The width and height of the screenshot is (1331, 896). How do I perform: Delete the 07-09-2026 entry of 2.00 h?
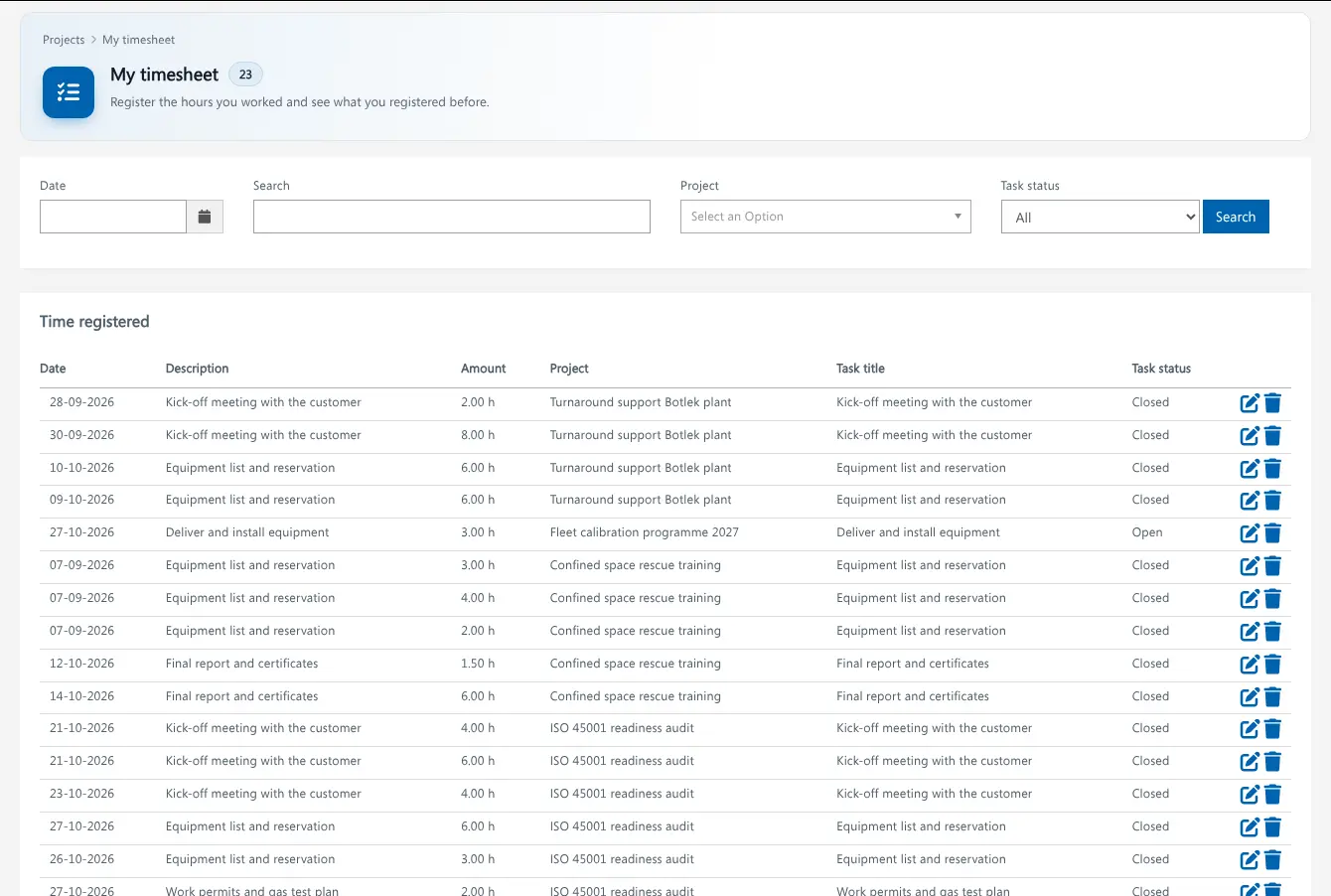click(x=1272, y=632)
